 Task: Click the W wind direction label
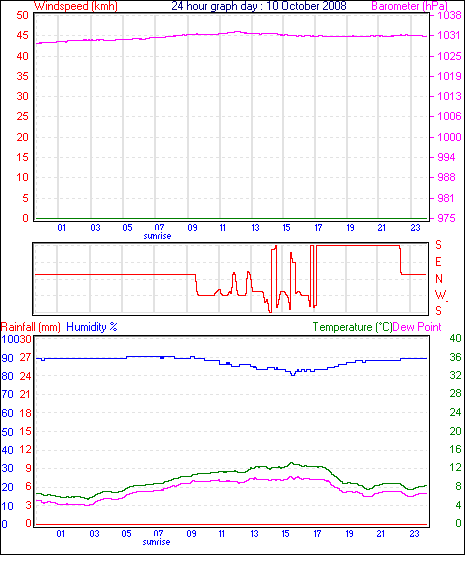coord(440,295)
